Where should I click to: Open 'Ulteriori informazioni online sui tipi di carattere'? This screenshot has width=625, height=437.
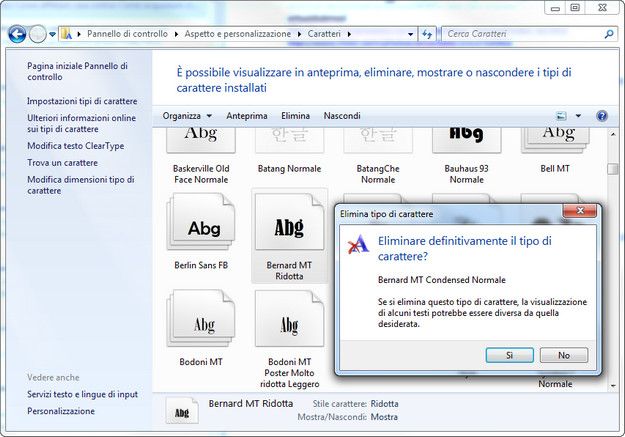click(81, 124)
